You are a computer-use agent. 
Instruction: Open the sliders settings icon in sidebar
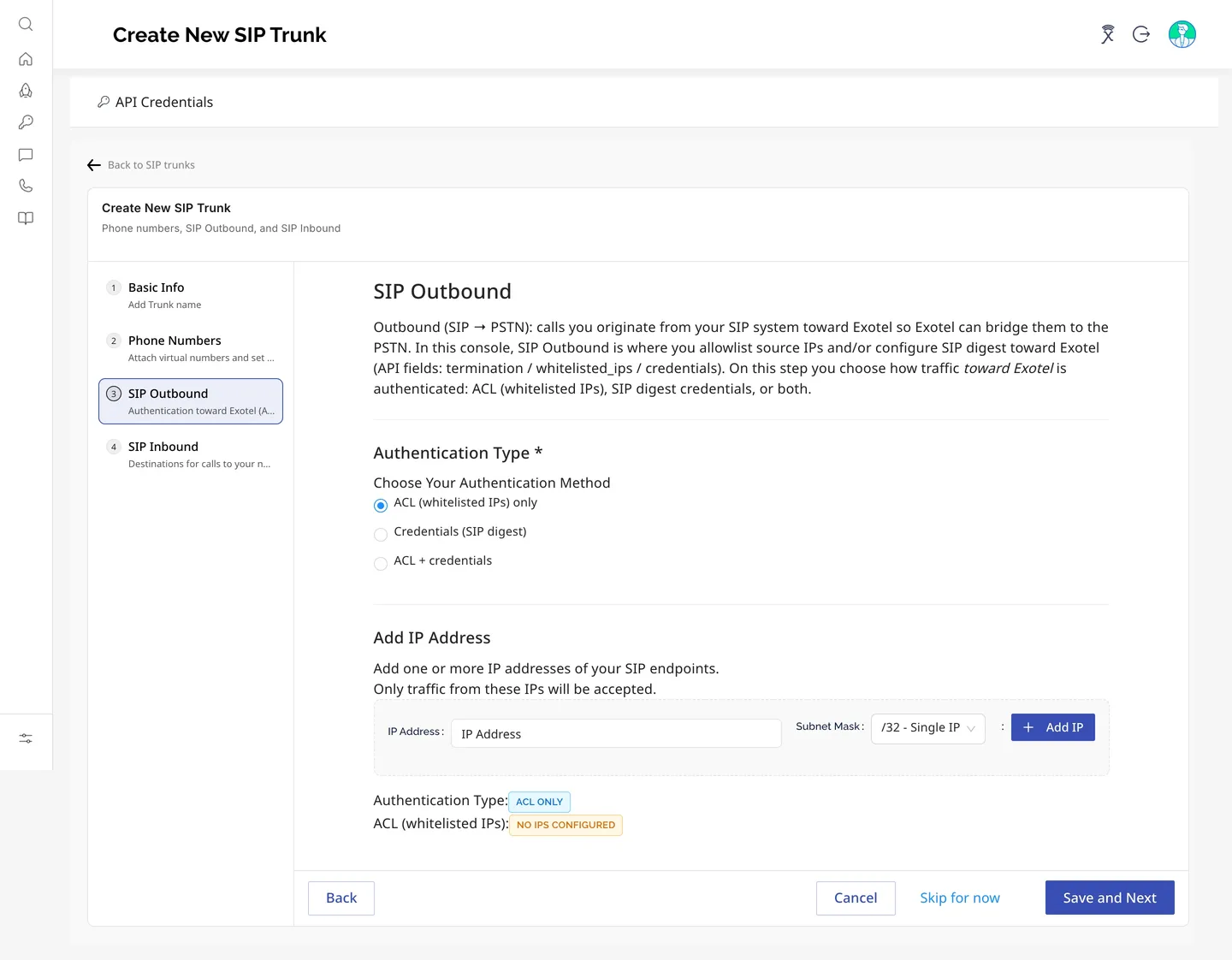[x=26, y=738]
